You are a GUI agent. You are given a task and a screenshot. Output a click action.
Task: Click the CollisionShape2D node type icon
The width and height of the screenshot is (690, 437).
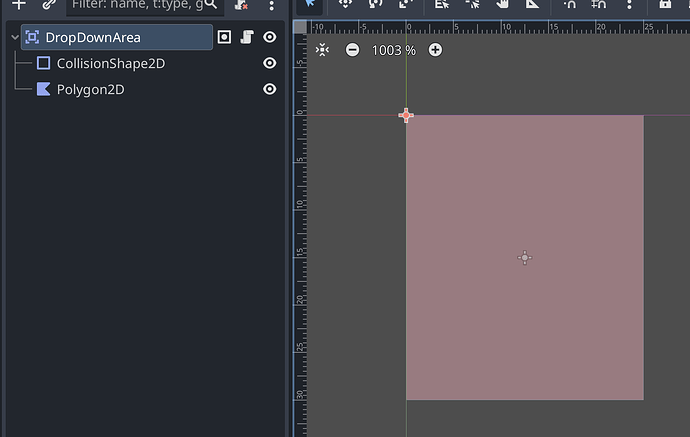(43, 63)
